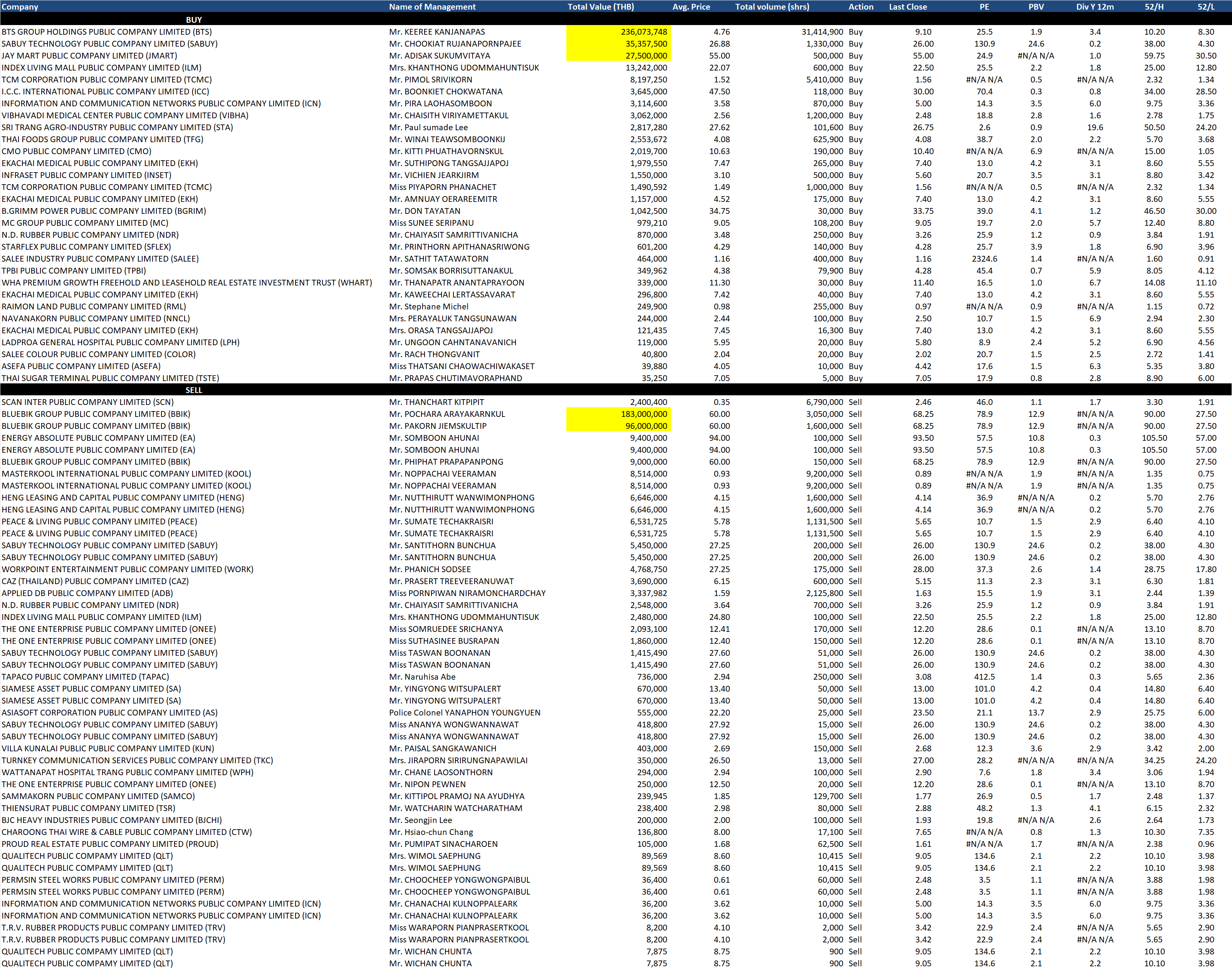
Task: Select the Last Close column header
Action: [908, 7]
